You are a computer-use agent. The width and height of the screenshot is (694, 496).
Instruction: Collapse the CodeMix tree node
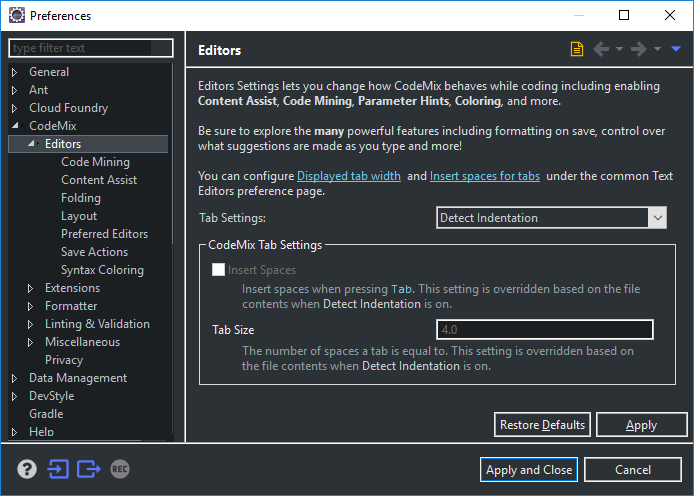(x=15, y=126)
